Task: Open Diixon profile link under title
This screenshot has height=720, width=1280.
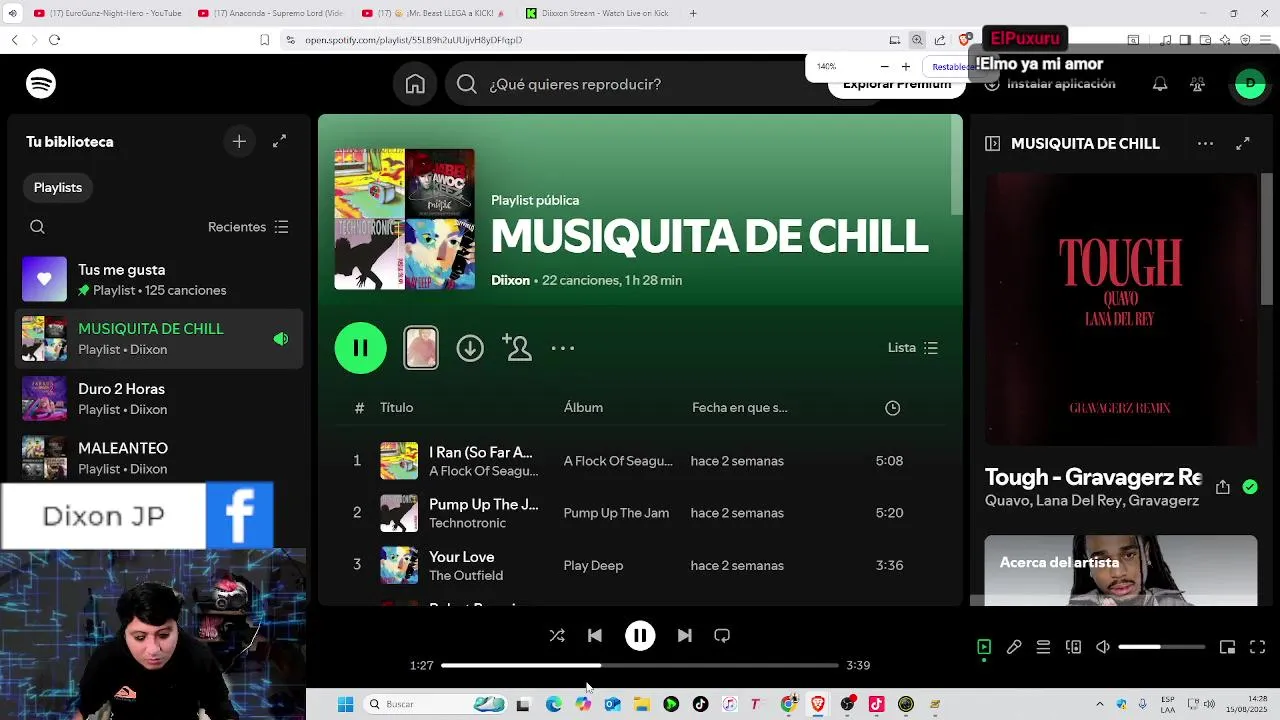Action: [x=510, y=280]
